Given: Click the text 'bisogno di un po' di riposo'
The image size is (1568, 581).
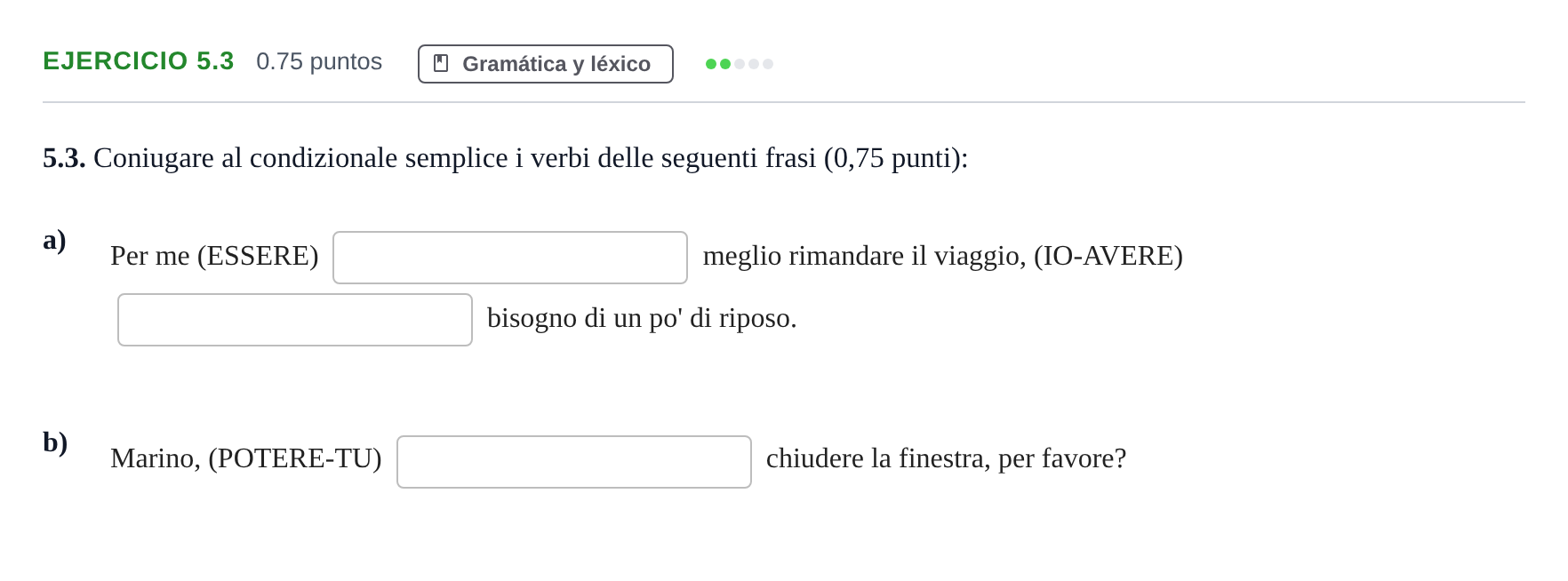Looking at the screenshot, I should click(642, 318).
